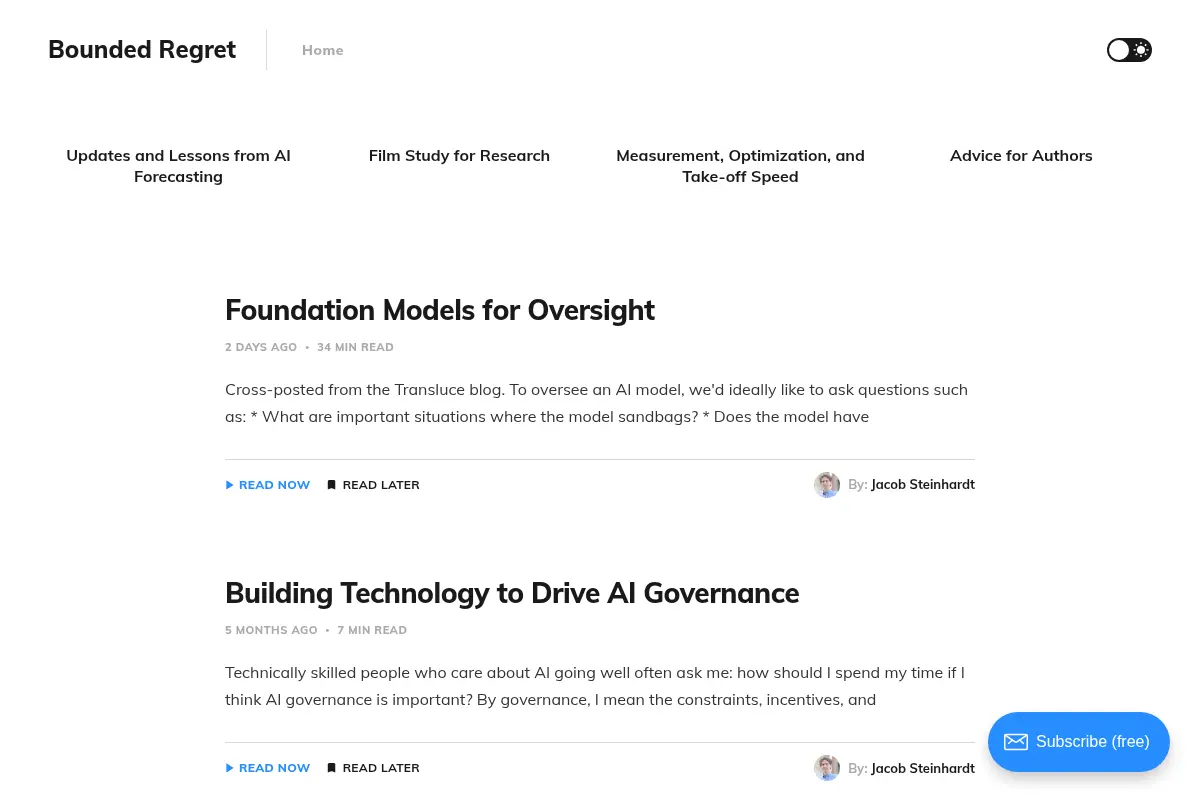Screen dimensions: 1200x800
Task: Open Measurement, Optimization, and Take-off Speed
Action: 740,166
